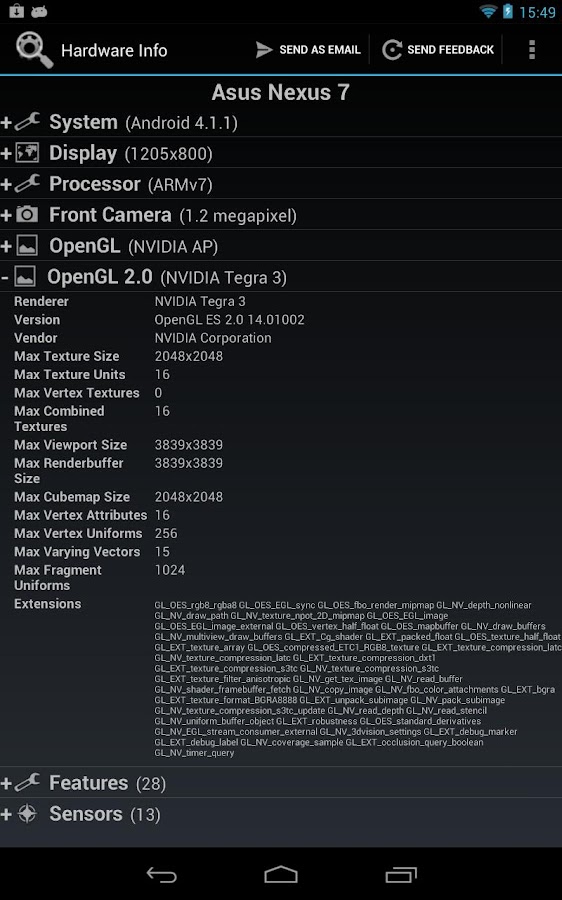This screenshot has width=562, height=900.
Task: Open recent apps navigation icon
Action: [x=401, y=874]
